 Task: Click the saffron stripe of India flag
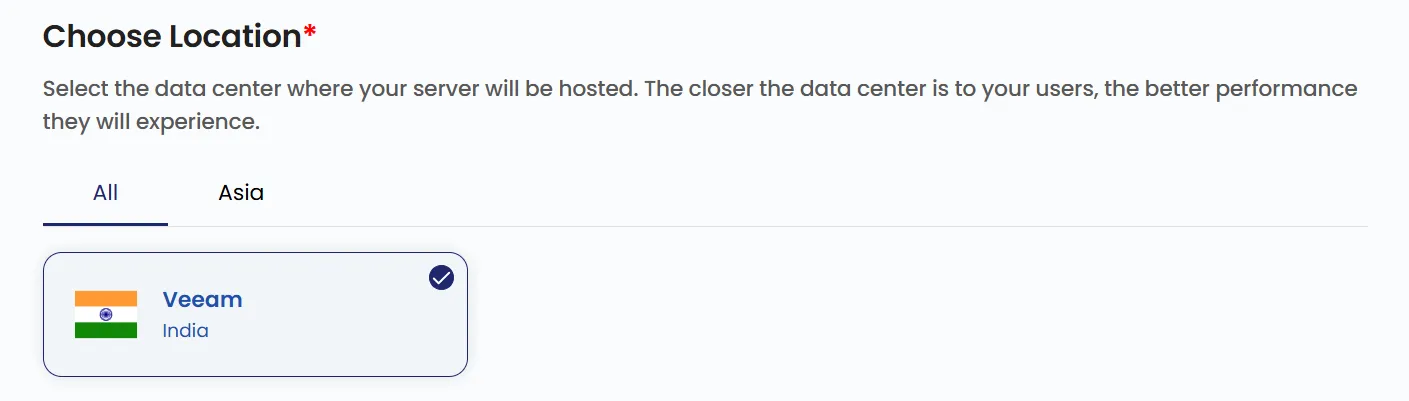tap(106, 299)
